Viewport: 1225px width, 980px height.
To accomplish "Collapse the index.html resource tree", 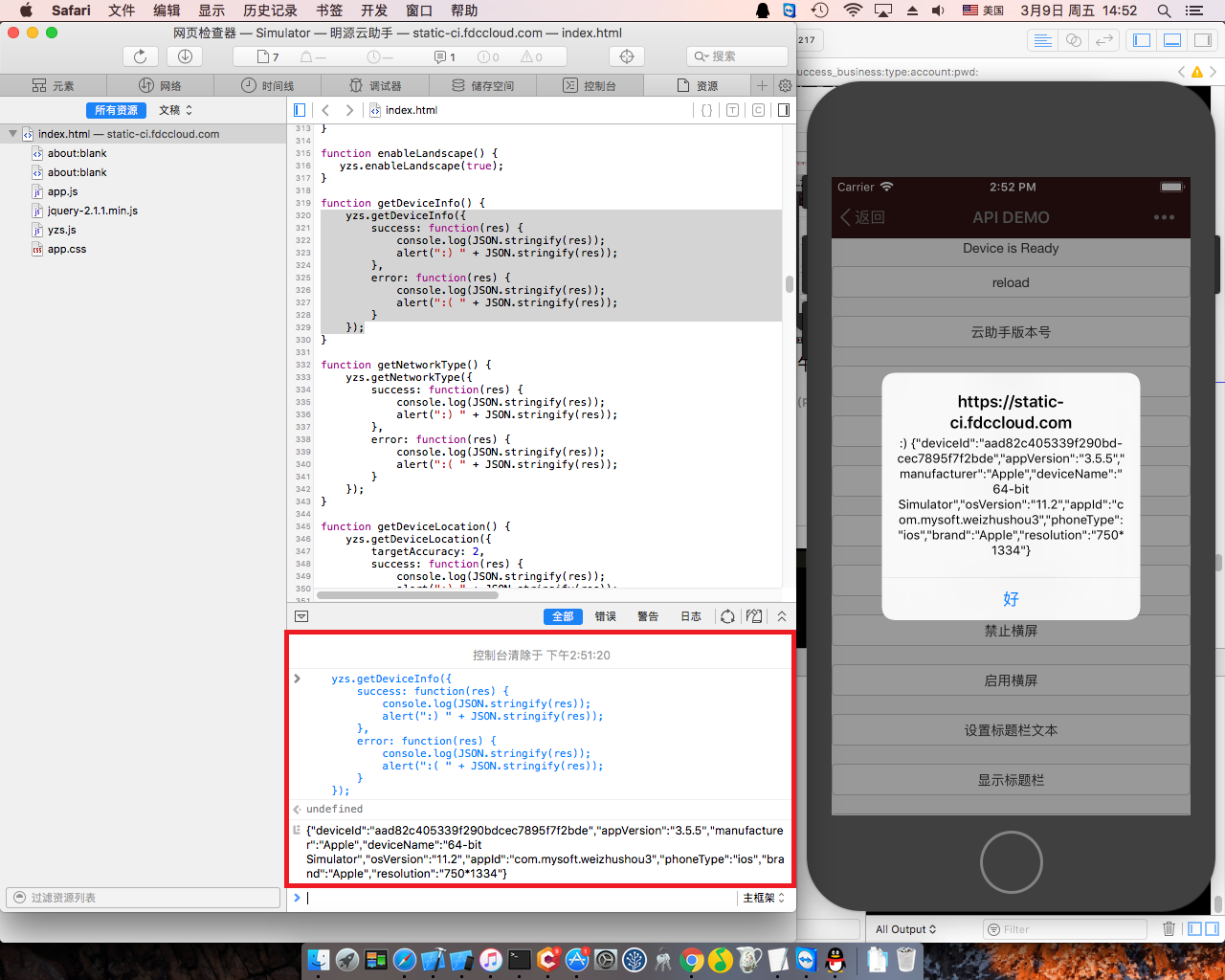I will (x=12, y=134).
